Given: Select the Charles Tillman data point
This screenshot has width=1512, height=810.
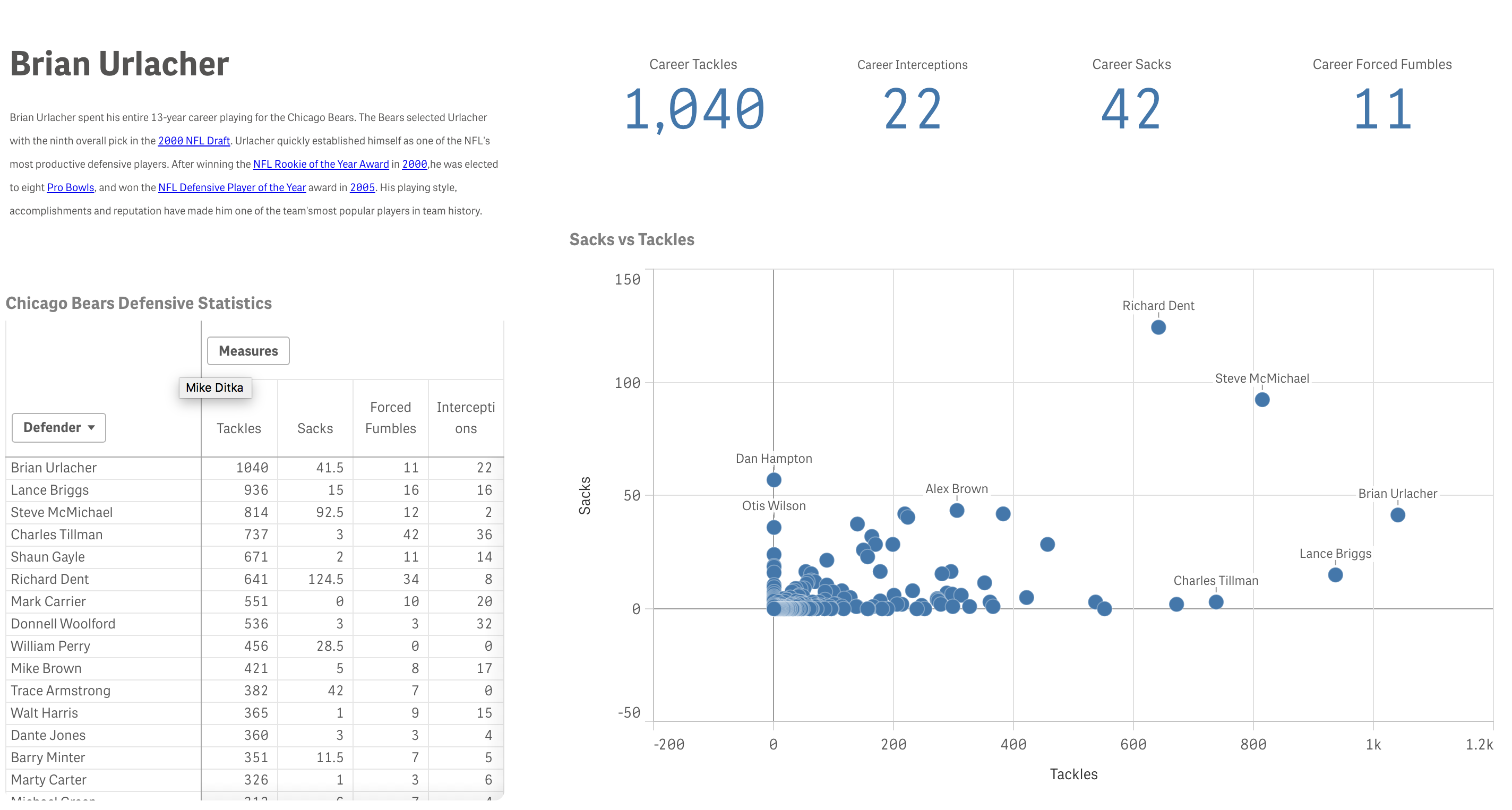Looking at the screenshot, I should pos(1216,601).
